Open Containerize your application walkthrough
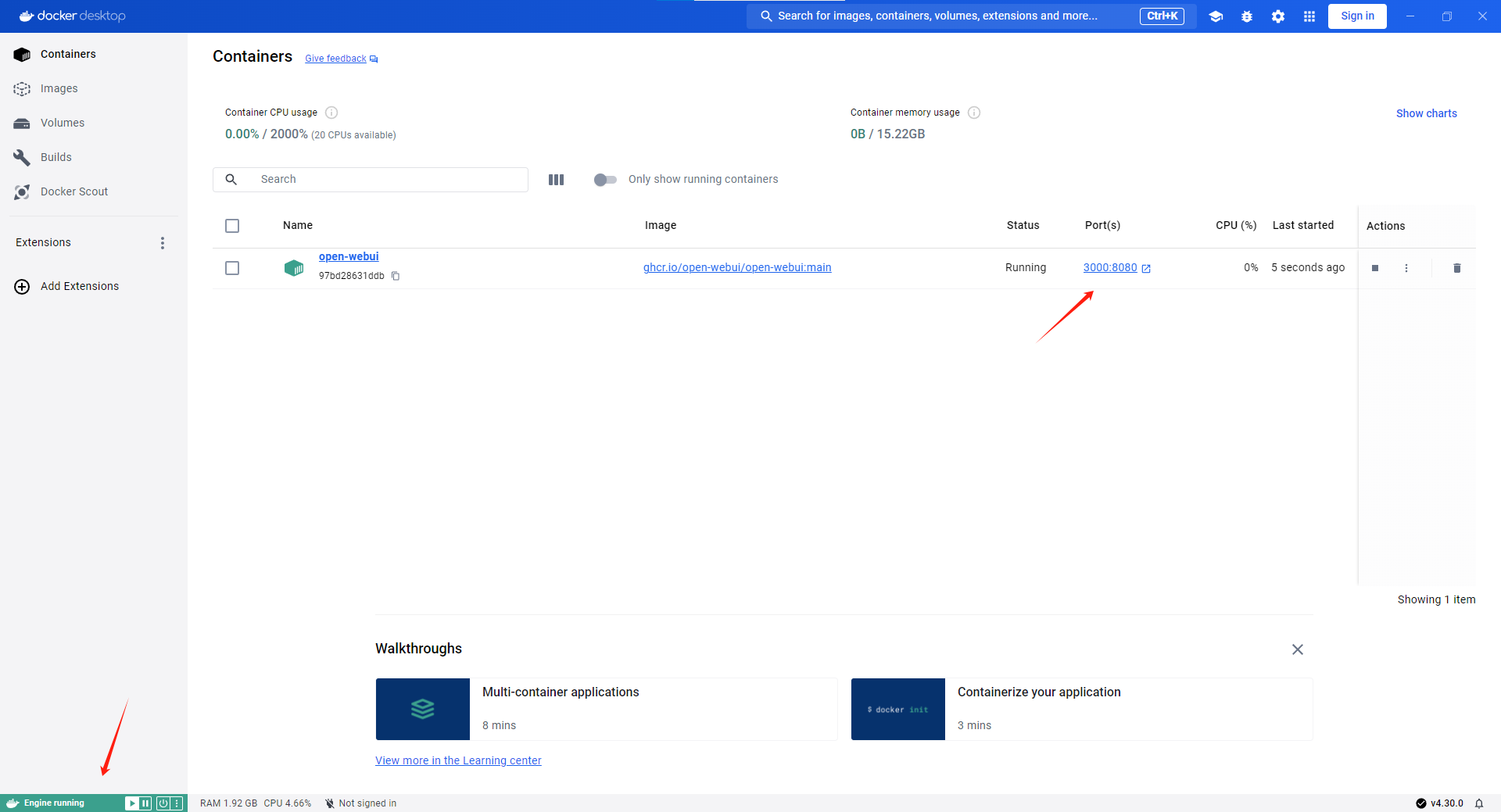The height and width of the screenshot is (812, 1501). pos(1082,709)
